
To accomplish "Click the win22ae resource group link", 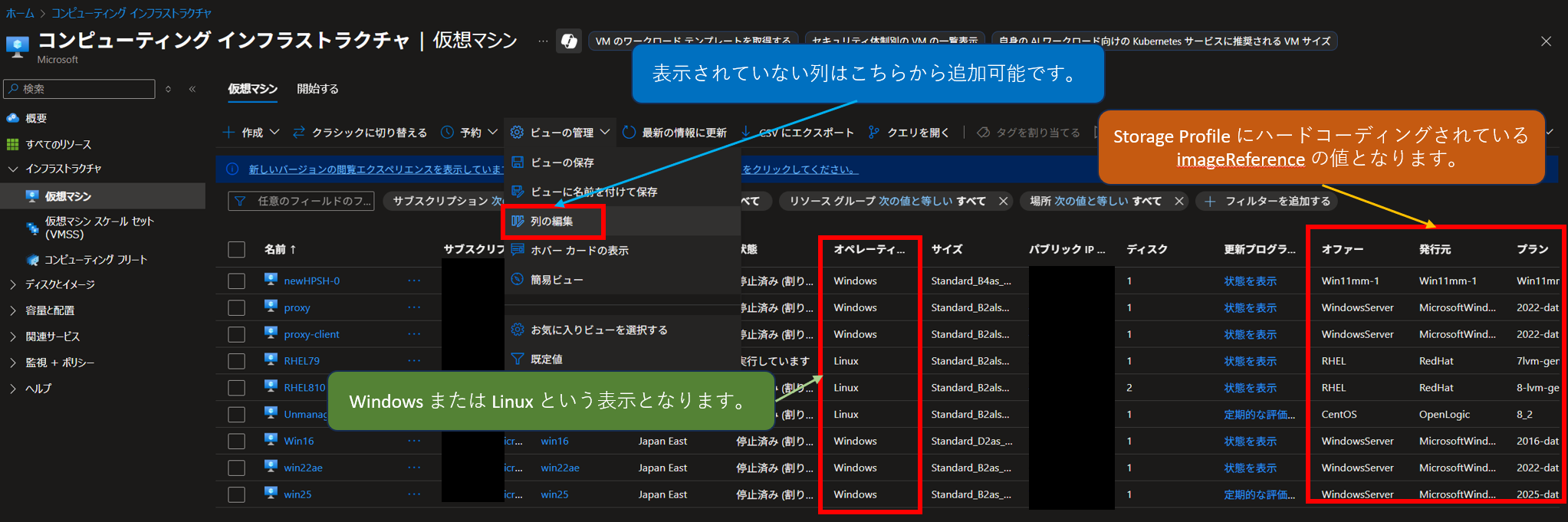I will [560, 468].
